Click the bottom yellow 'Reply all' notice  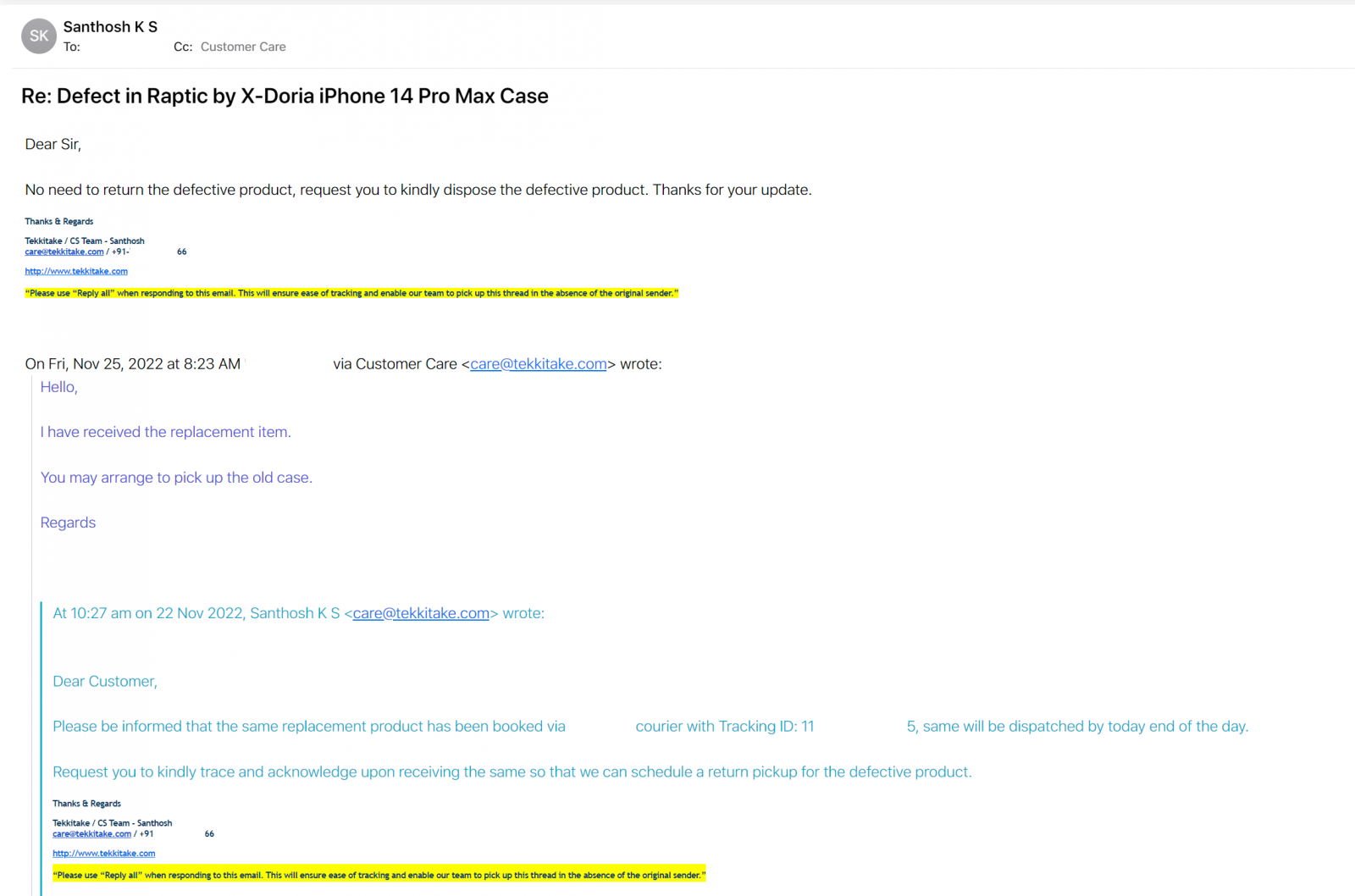[379, 875]
